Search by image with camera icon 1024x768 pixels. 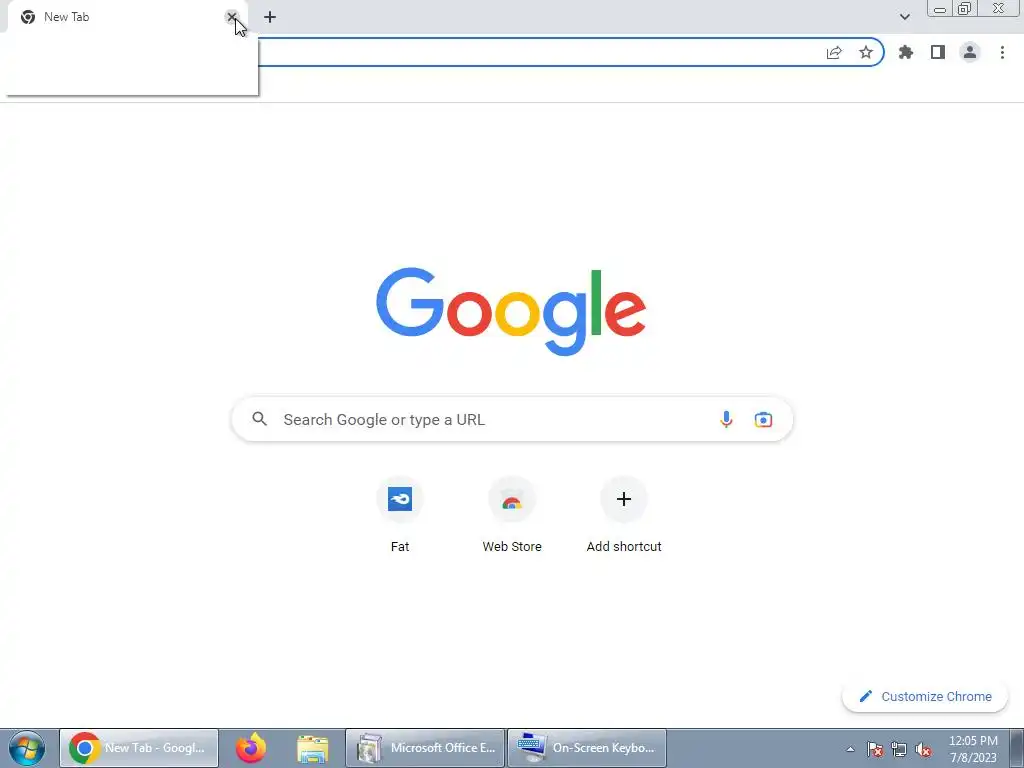coord(763,419)
